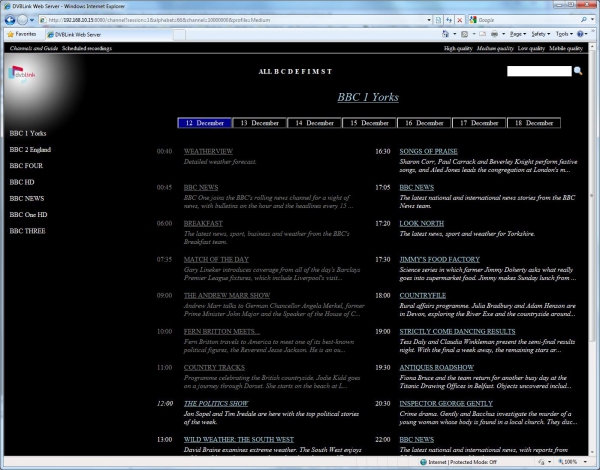Select the 14 December date tab
This screenshot has width=600, height=470.
314,123
